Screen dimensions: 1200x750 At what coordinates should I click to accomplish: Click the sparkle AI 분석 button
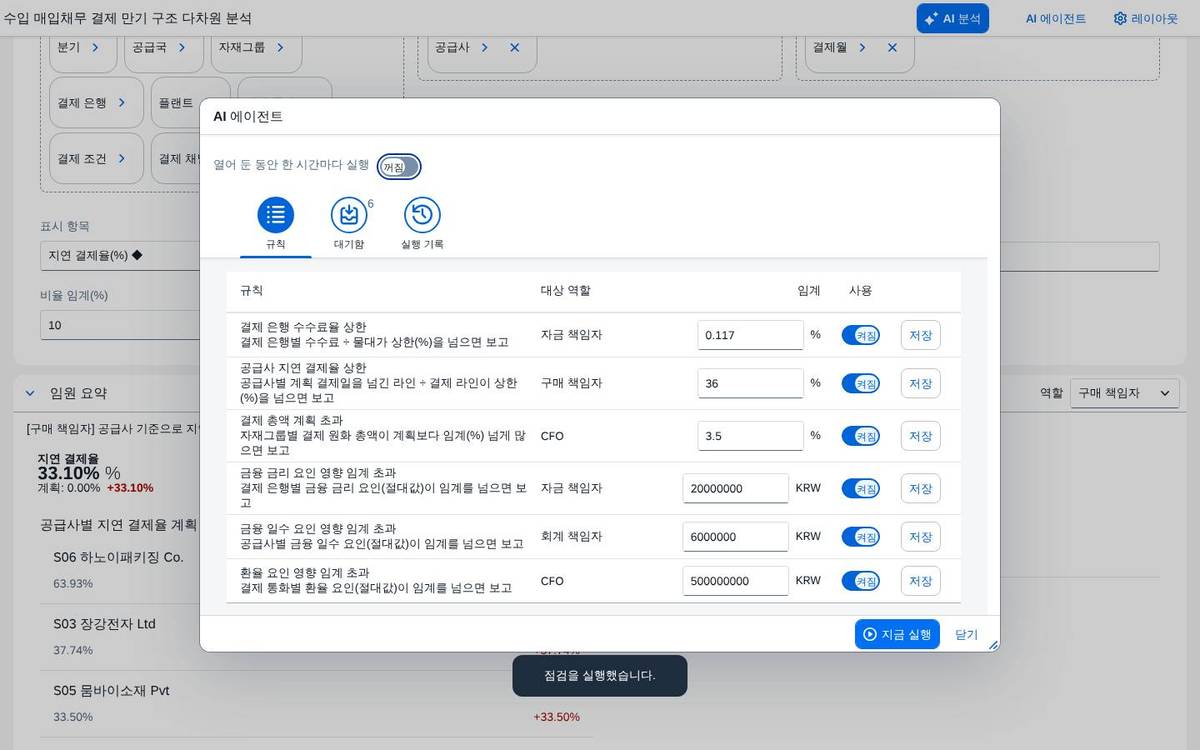(952, 18)
